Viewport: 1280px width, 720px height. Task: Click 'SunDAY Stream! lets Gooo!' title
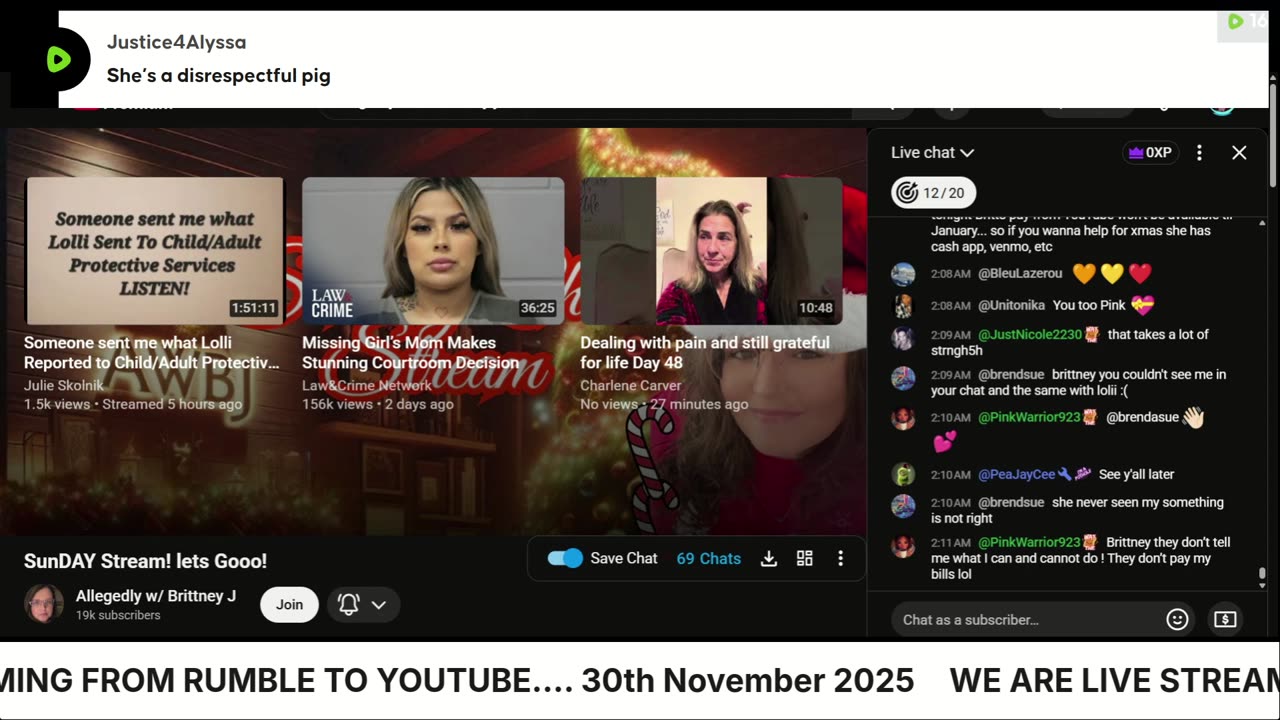(145, 561)
